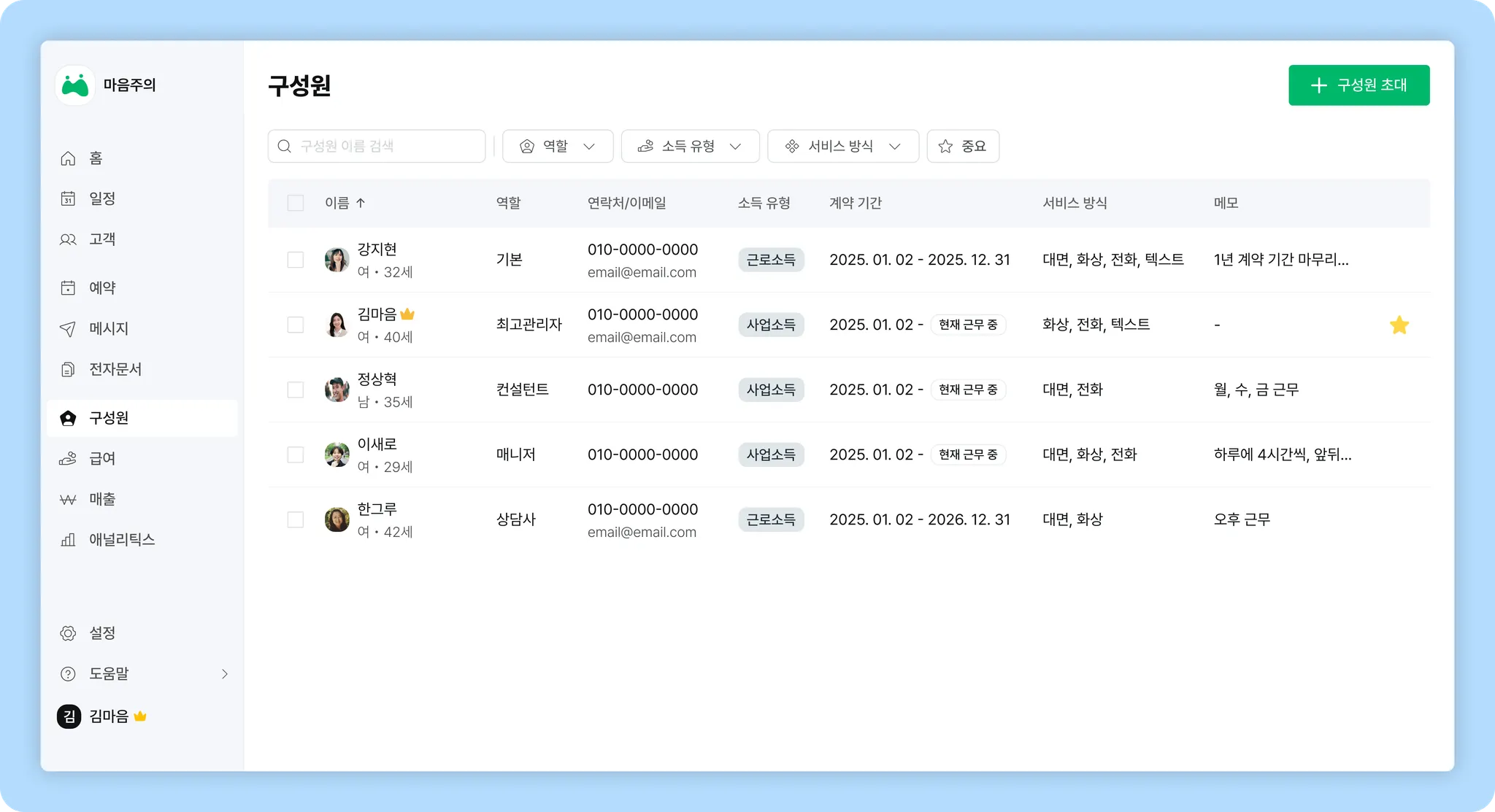The height and width of the screenshot is (812, 1495).
Task: Click the 구성원 초대 button
Action: pyautogui.click(x=1358, y=85)
